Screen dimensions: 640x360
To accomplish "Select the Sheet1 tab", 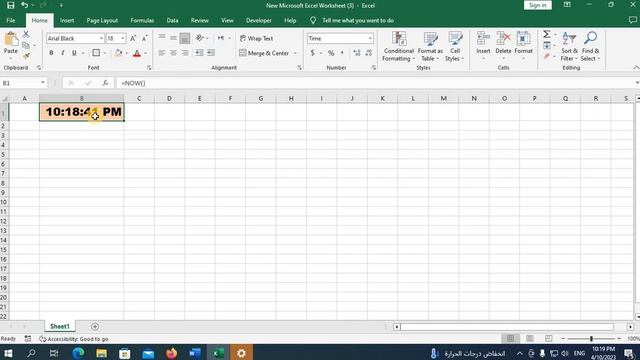I will point(60,326).
